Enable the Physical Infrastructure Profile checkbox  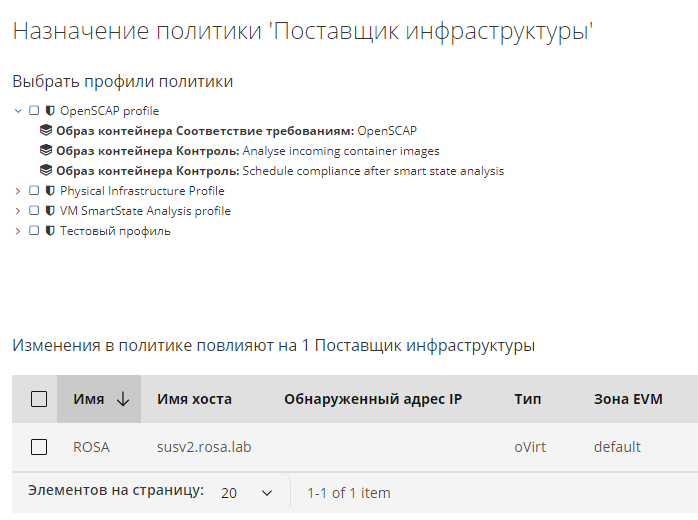click(34, 191)
